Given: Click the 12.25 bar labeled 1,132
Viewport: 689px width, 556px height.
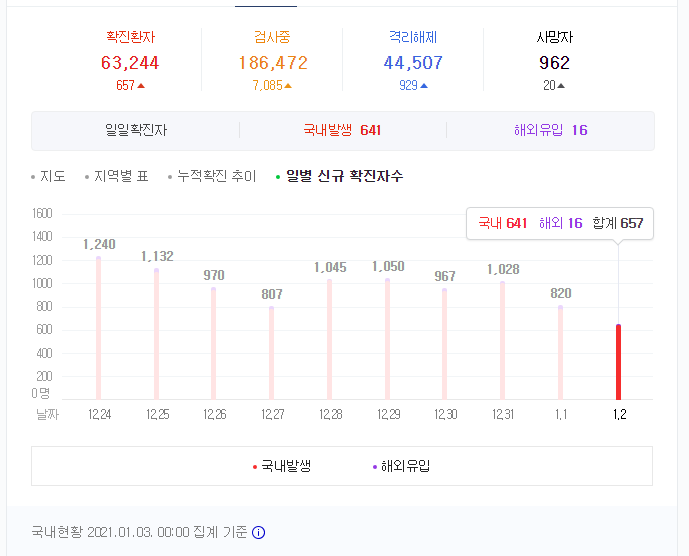Looking at the screenshot, I should 156,334.
